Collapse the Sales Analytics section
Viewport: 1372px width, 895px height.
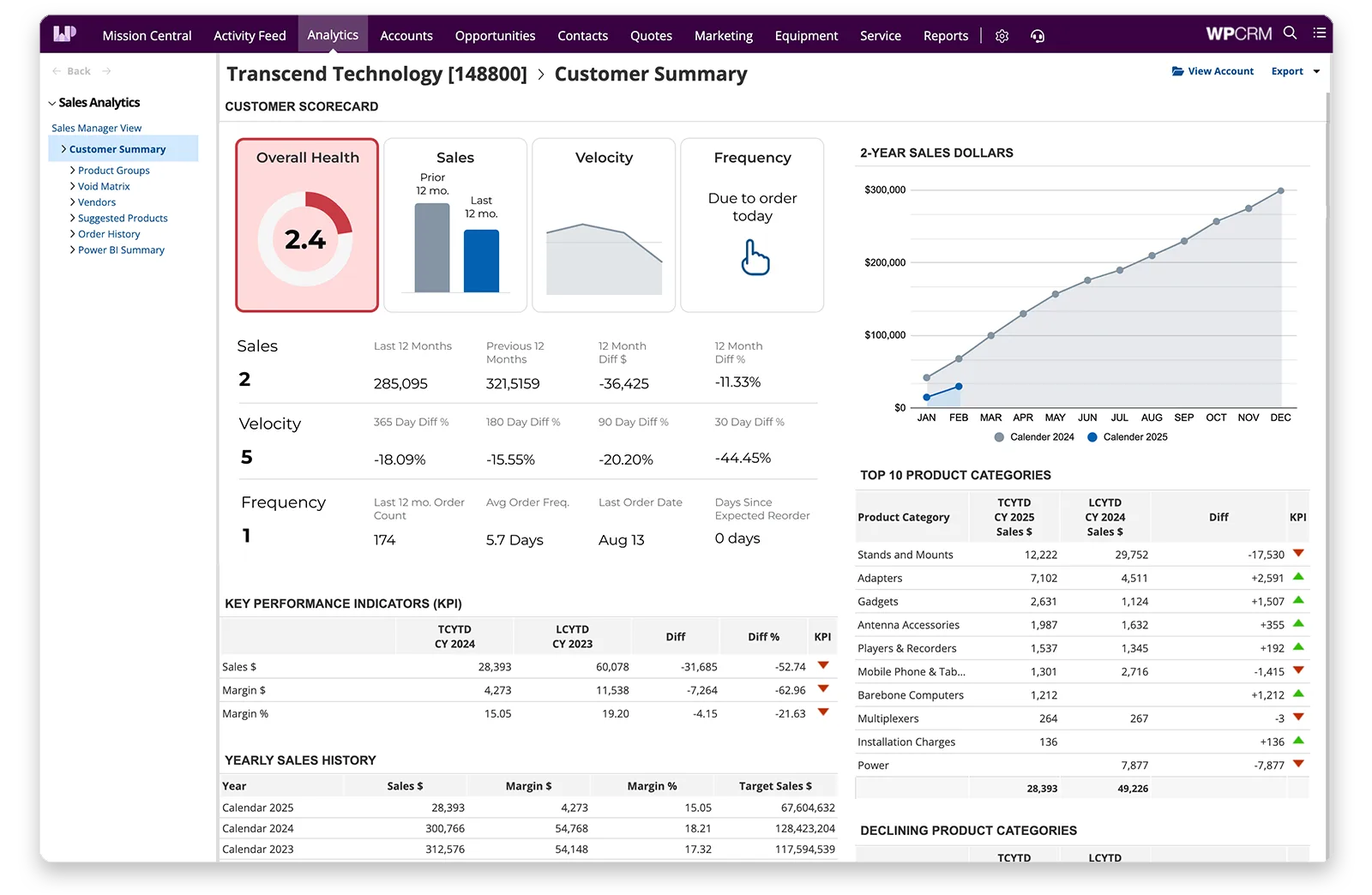pyautogui.click(x=52, y=103)
